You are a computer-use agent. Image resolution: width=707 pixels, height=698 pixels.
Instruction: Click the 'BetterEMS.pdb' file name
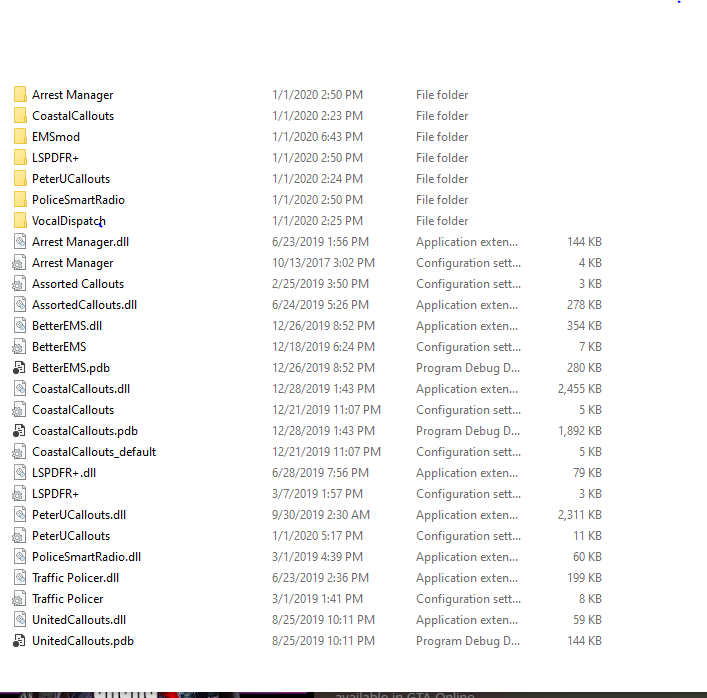point(71,368)
